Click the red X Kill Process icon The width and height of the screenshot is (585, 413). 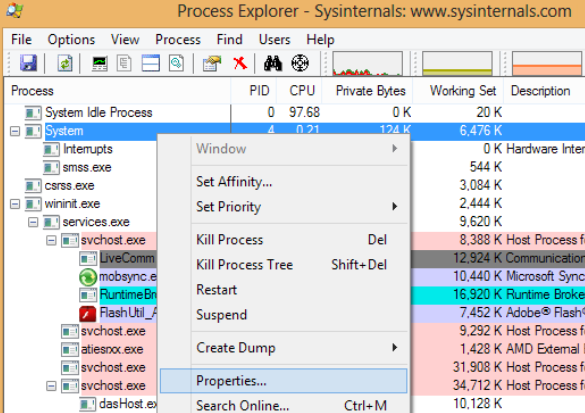(240, 63)
